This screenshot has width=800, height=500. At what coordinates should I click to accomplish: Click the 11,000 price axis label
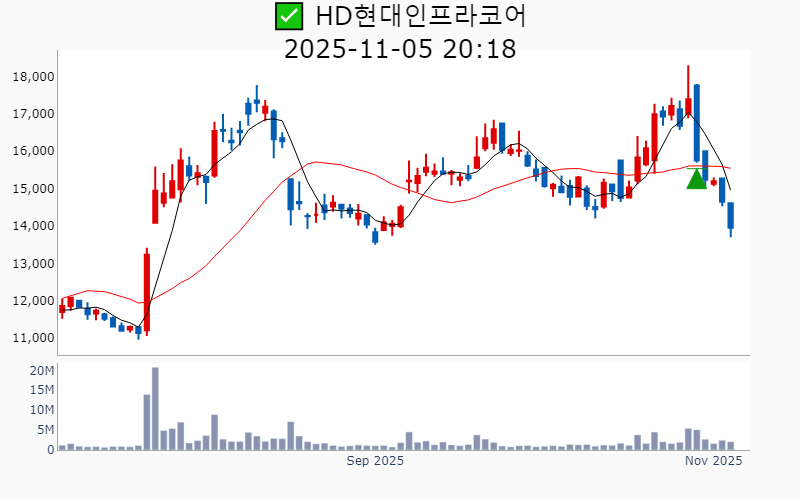33,338
